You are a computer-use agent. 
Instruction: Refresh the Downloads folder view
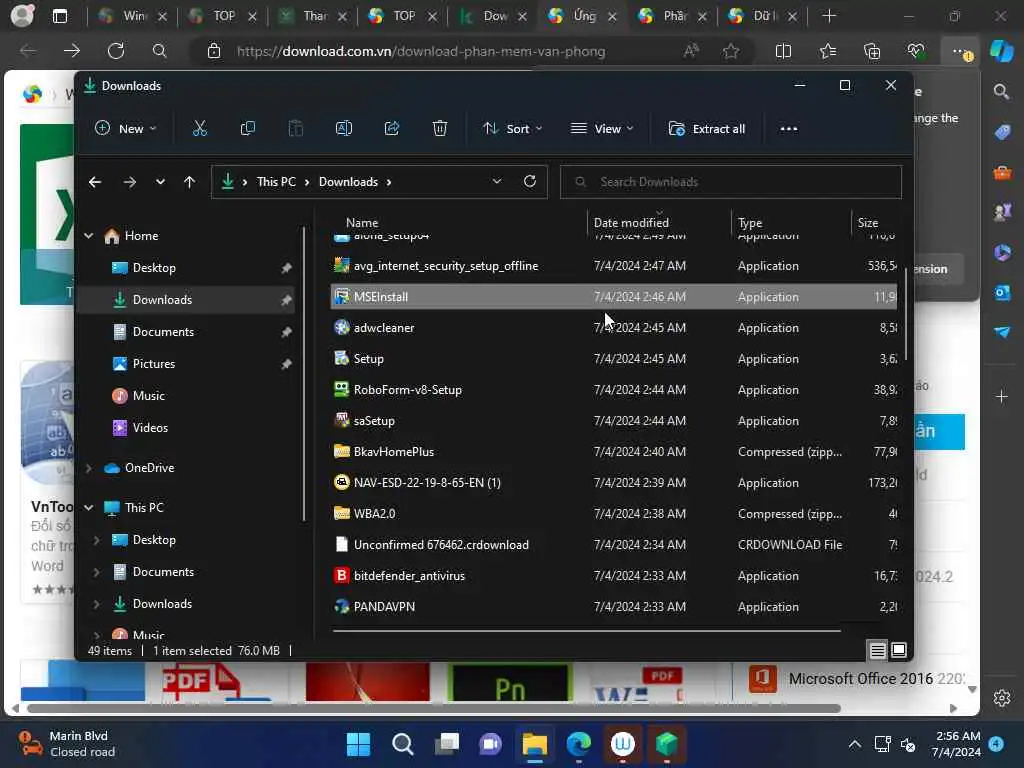point(530,182)
